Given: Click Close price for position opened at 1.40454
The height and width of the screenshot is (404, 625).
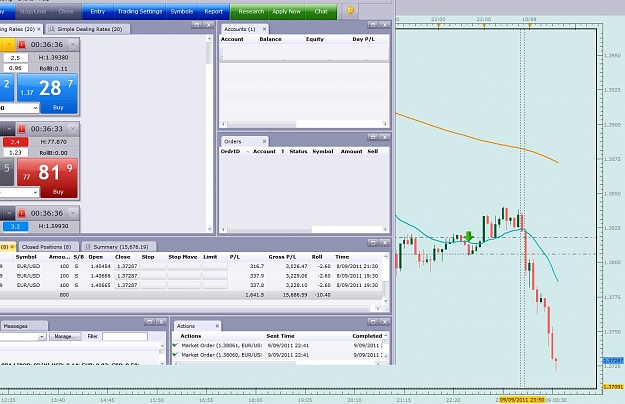Looking at the screenshot, I should (127, 266).
